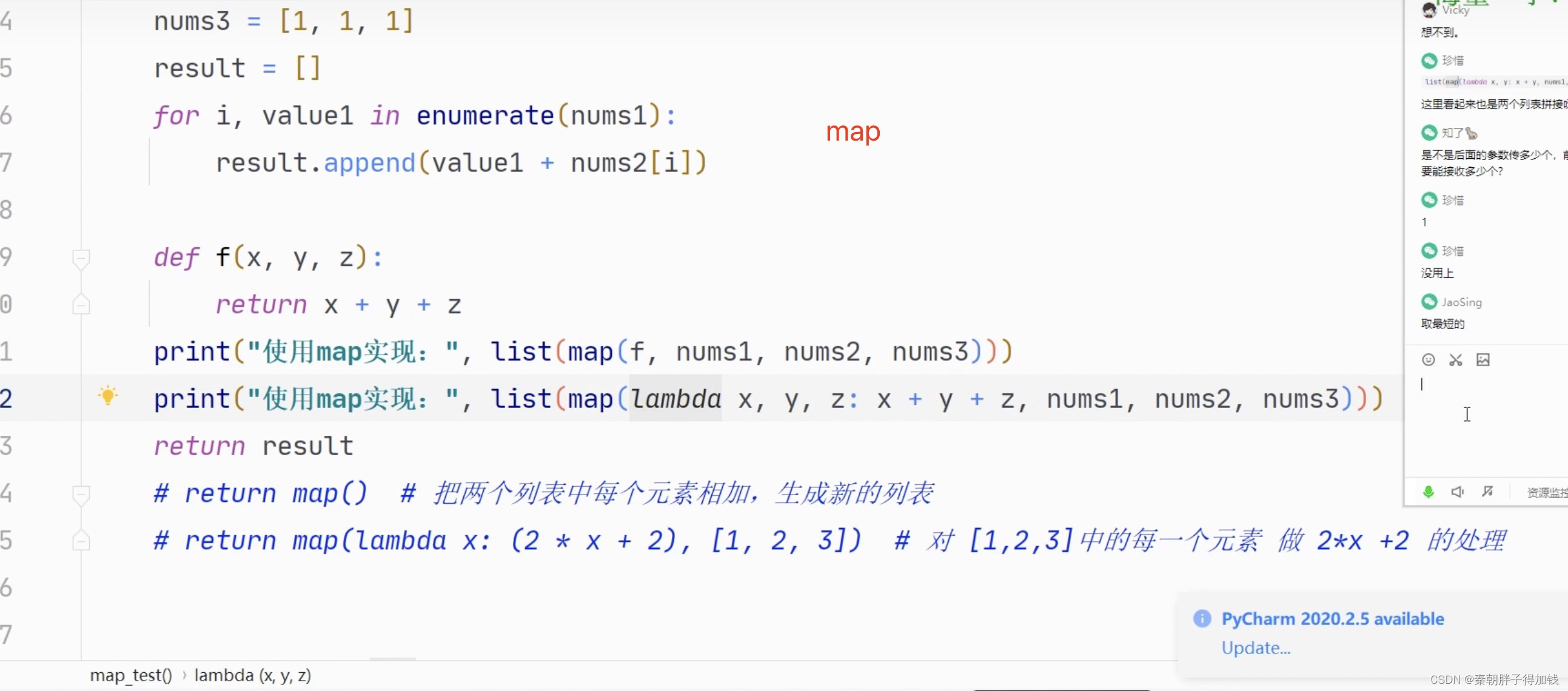Click JaoSing's green avatar icon
Image resolution: width=1568 pixels, height=691 pixels.
pos(1429,302)
